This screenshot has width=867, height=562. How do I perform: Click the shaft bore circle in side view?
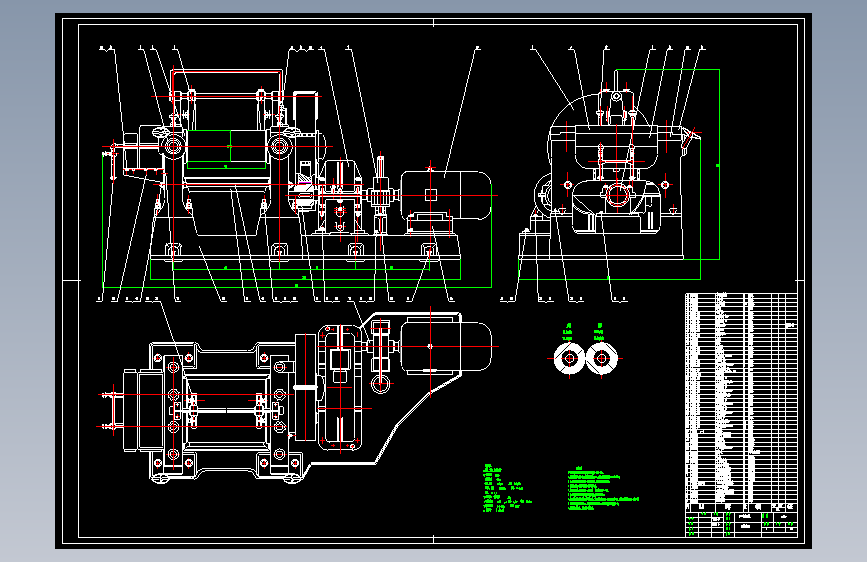click(616, 195)
